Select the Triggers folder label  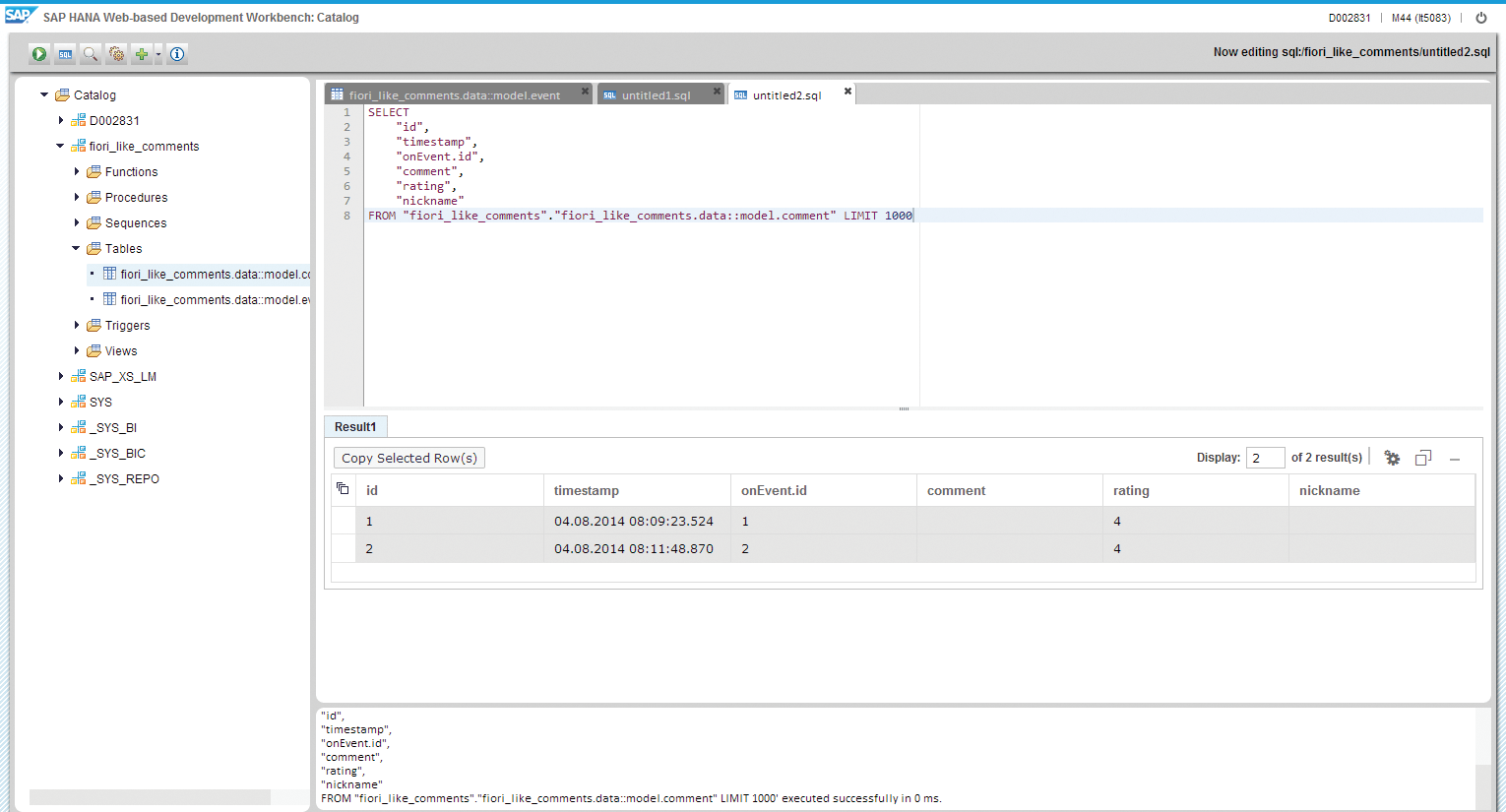[x=127, y=326]
